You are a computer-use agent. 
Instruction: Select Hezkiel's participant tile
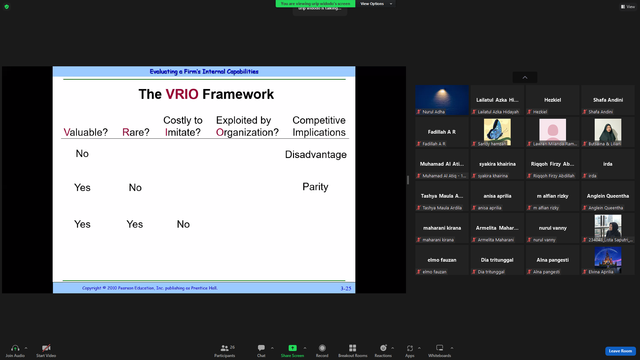(x=552, y=100)
